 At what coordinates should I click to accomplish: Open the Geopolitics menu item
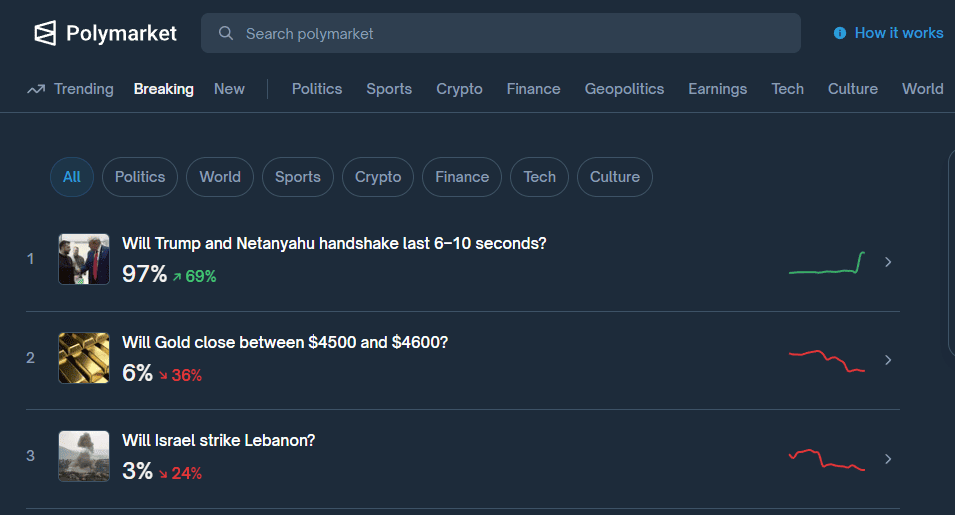click(624, 89)
